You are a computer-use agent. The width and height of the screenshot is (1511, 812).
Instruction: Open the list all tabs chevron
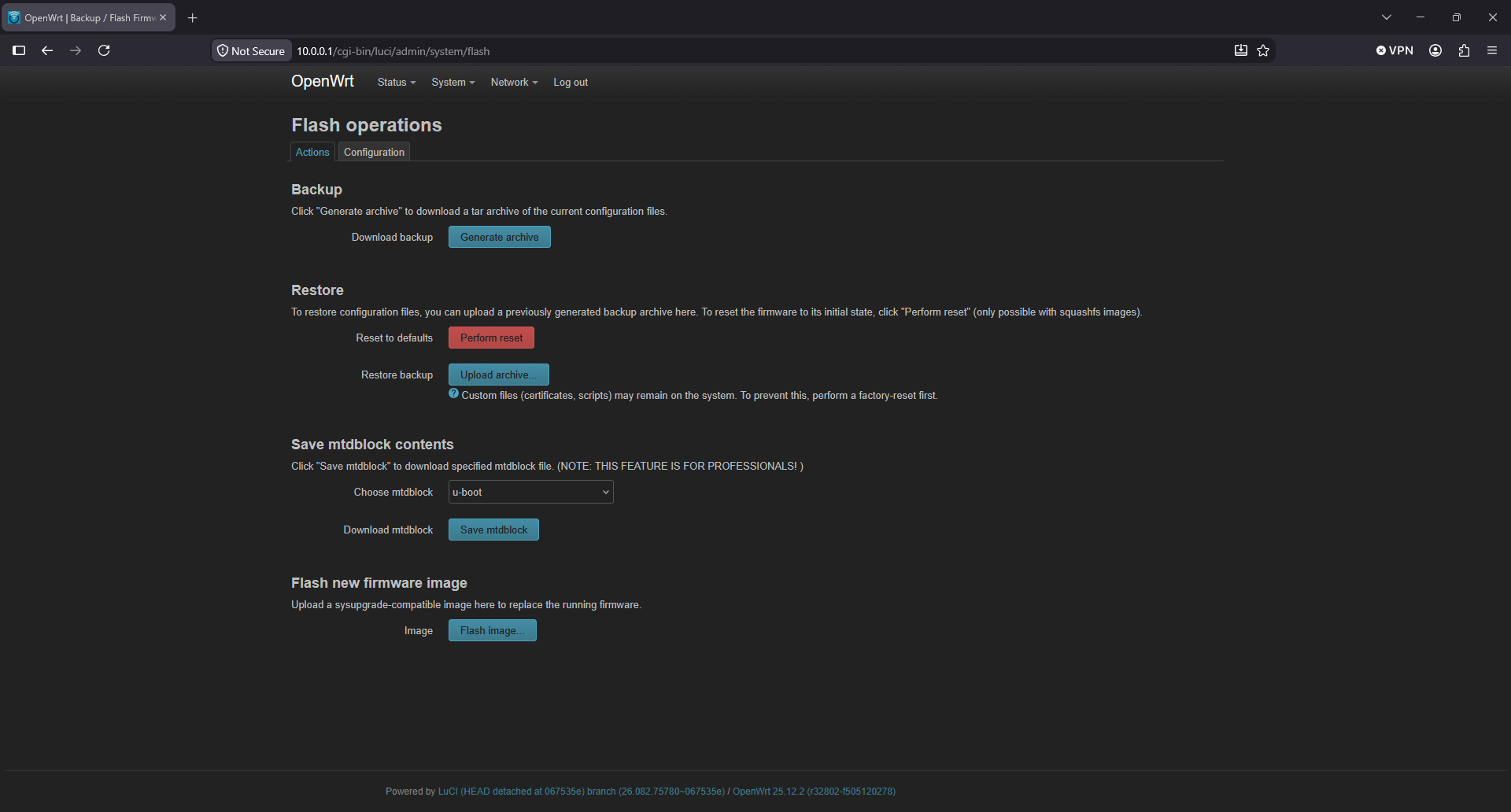click(1387, 17)
